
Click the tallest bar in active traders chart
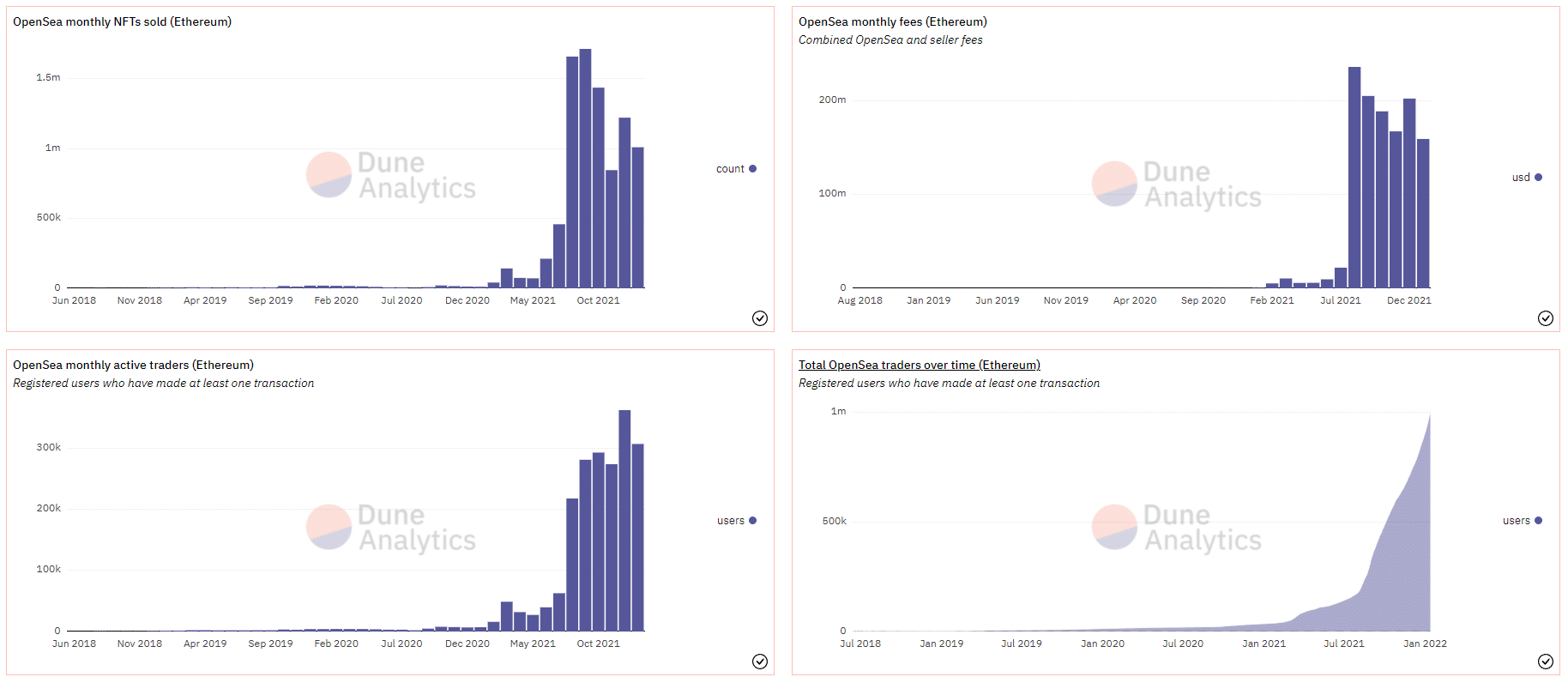click(x=624, y=520)
